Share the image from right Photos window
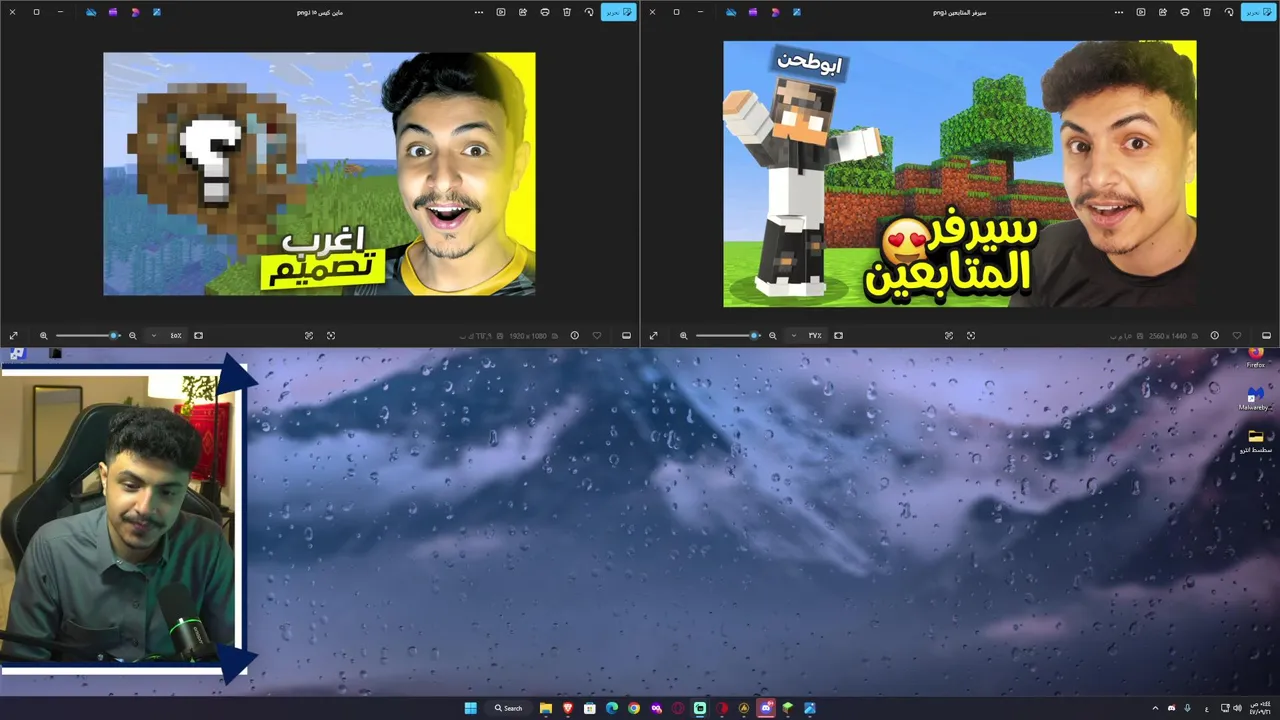The image size is (1280, 720). (x=1163, y=12)
